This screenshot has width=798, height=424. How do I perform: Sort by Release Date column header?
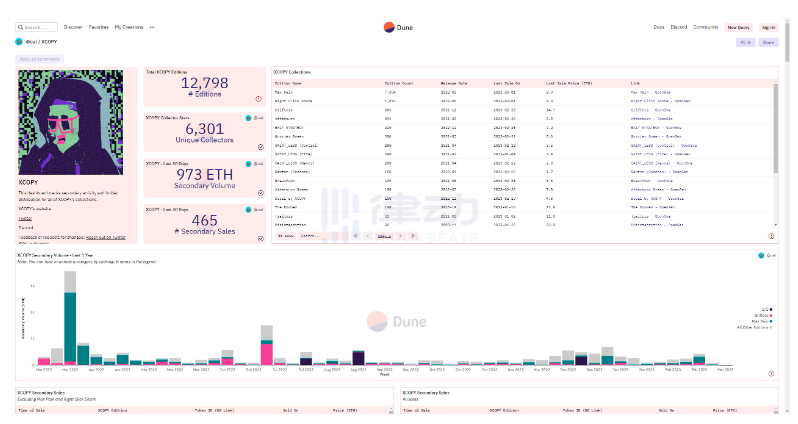(x=454, y=83)
